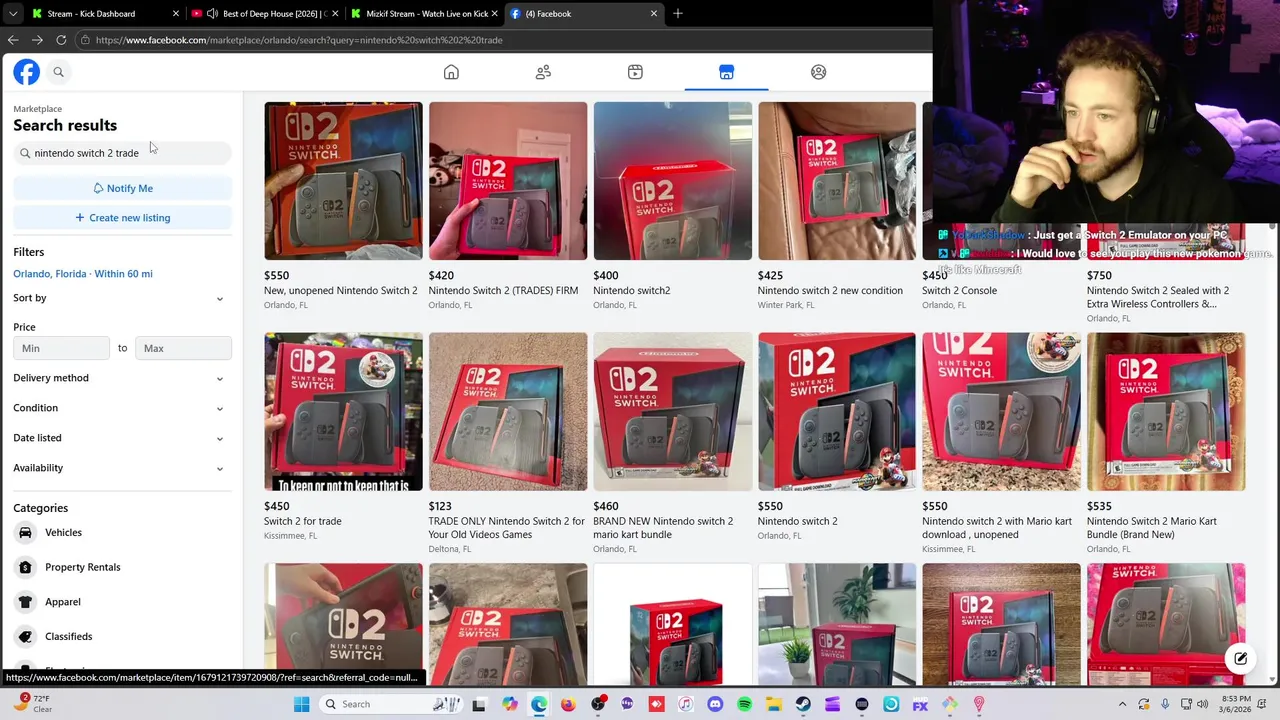Open the Facebook home icon

(451, 72)
